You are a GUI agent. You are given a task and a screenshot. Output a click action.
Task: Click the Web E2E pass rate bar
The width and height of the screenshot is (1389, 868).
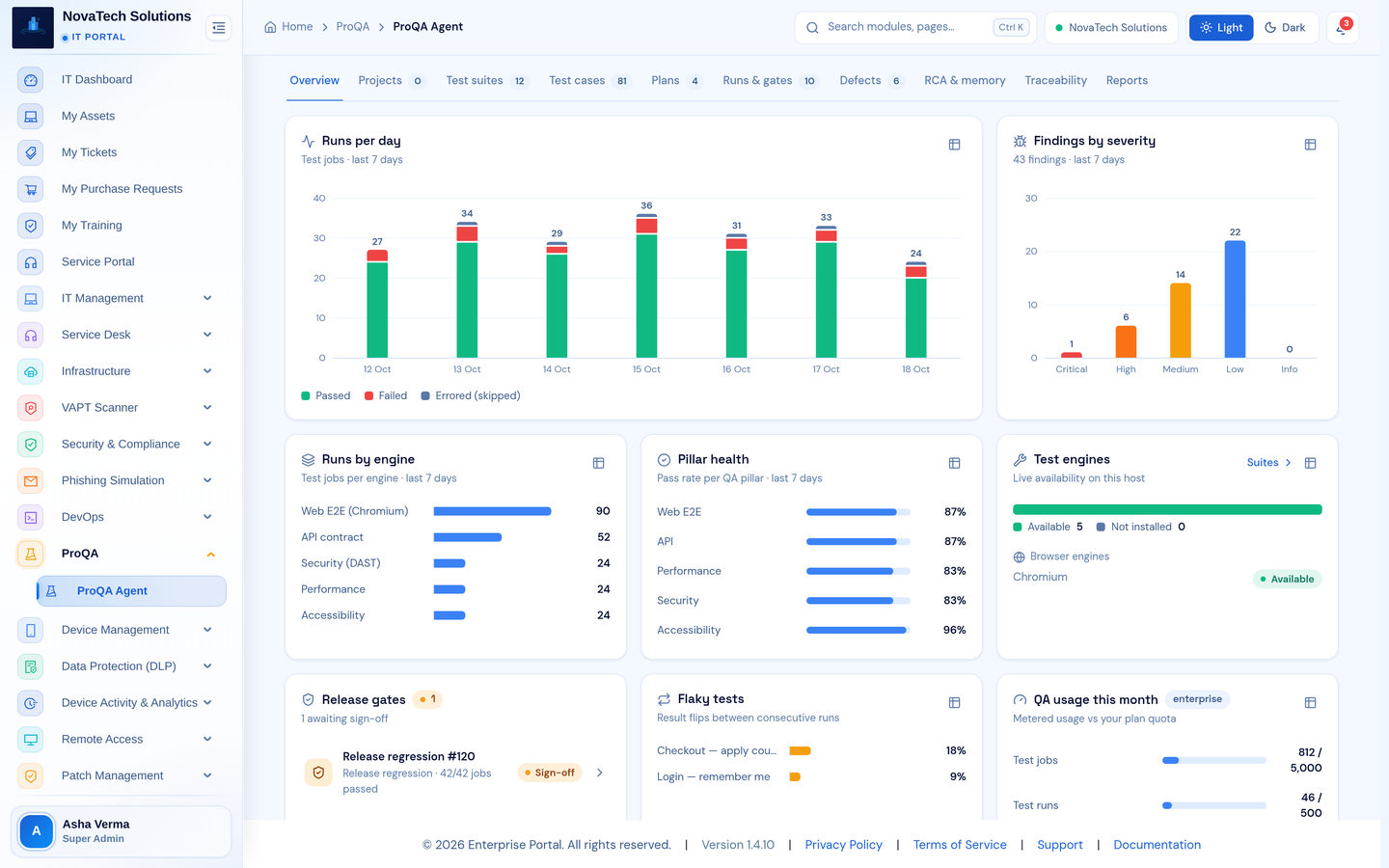coord(858,512)
